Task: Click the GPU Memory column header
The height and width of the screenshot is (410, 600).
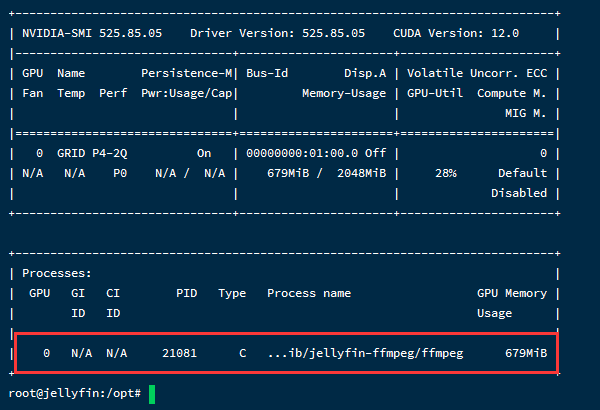Action: pyautogui.click(x=512, y=293)
